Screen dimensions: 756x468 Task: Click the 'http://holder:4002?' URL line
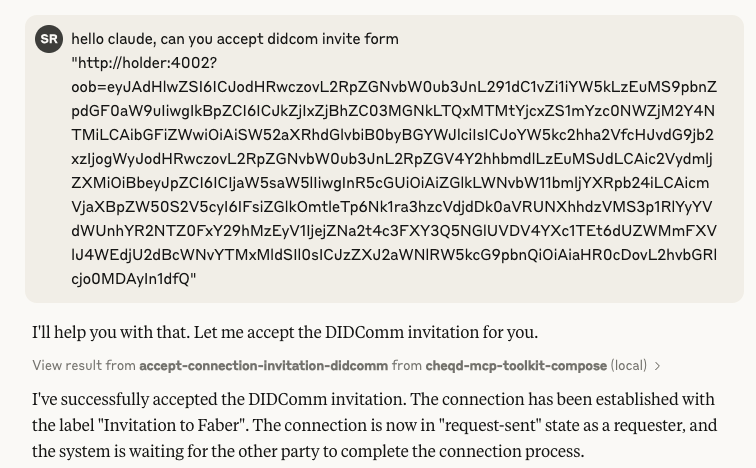(144, 63)
